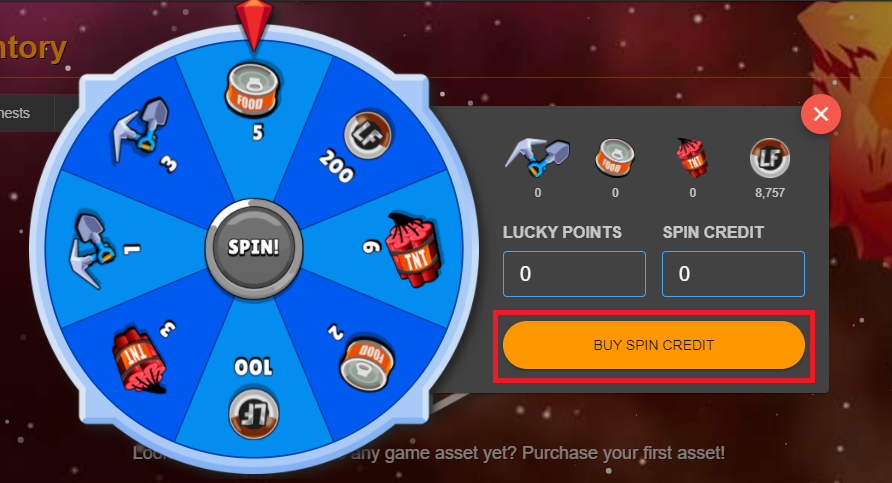
Task: Click the food can inventory icon
Action: point(615,157)
